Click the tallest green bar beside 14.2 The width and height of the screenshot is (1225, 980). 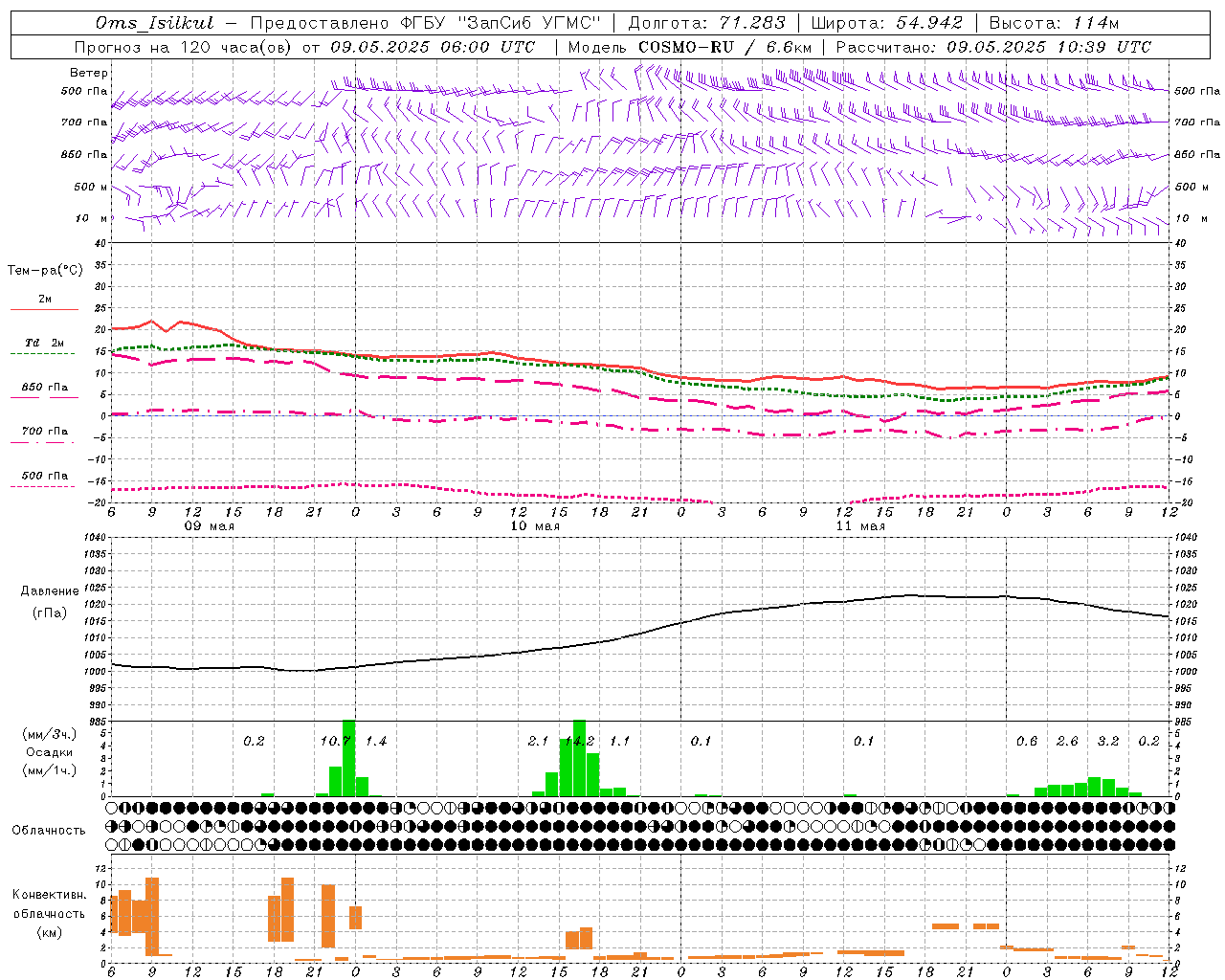tap(579, 758)
